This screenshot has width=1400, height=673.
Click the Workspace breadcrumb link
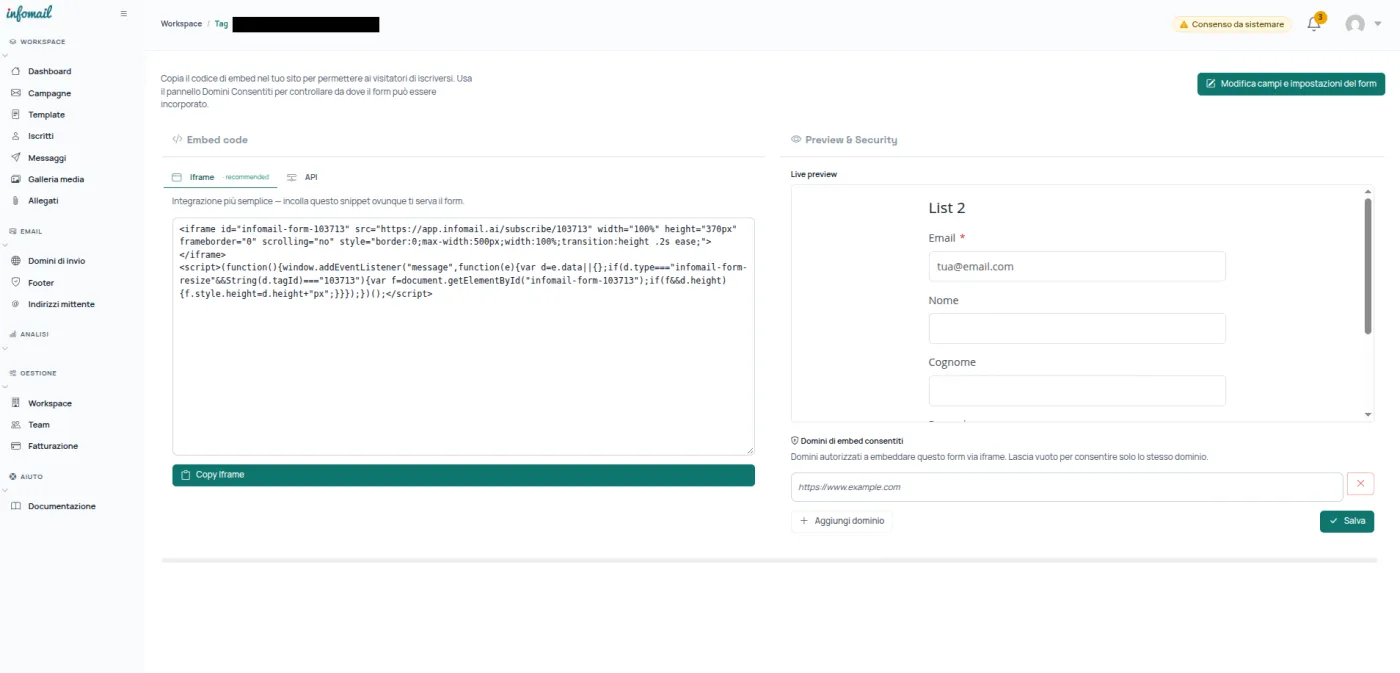tap(181, 23)
